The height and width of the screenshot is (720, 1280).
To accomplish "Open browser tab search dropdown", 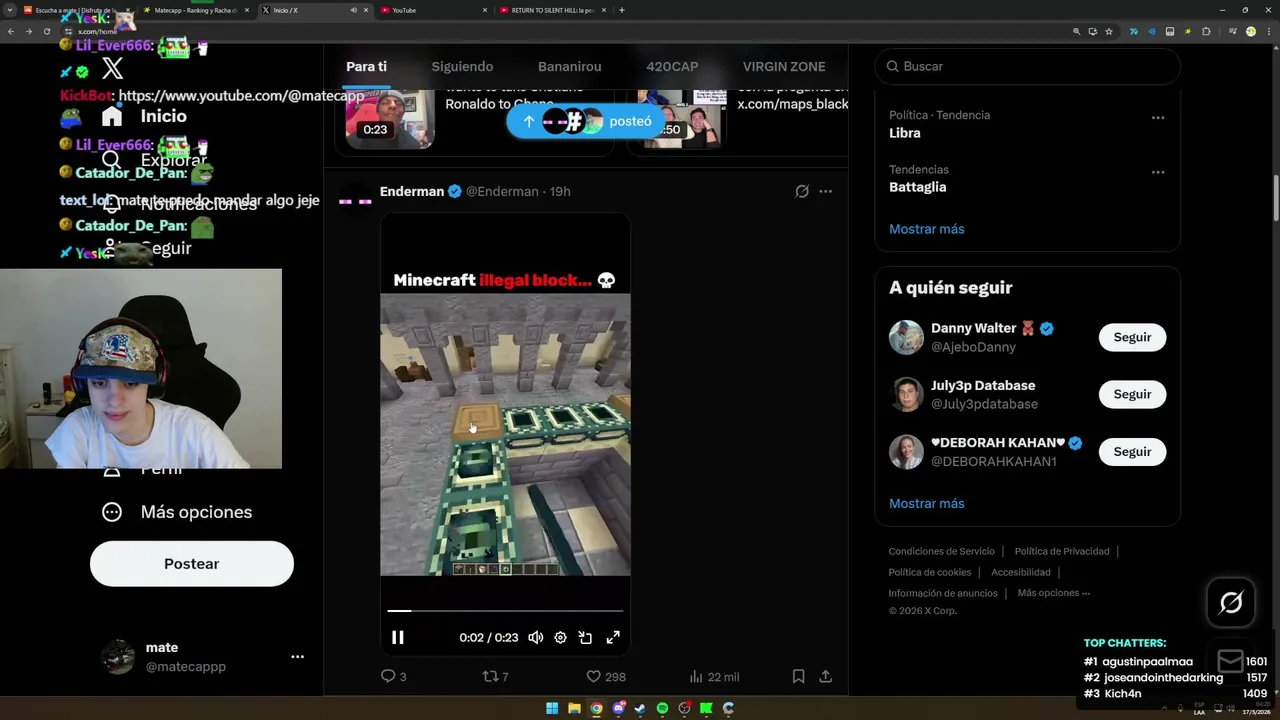I will click(9, 10).
